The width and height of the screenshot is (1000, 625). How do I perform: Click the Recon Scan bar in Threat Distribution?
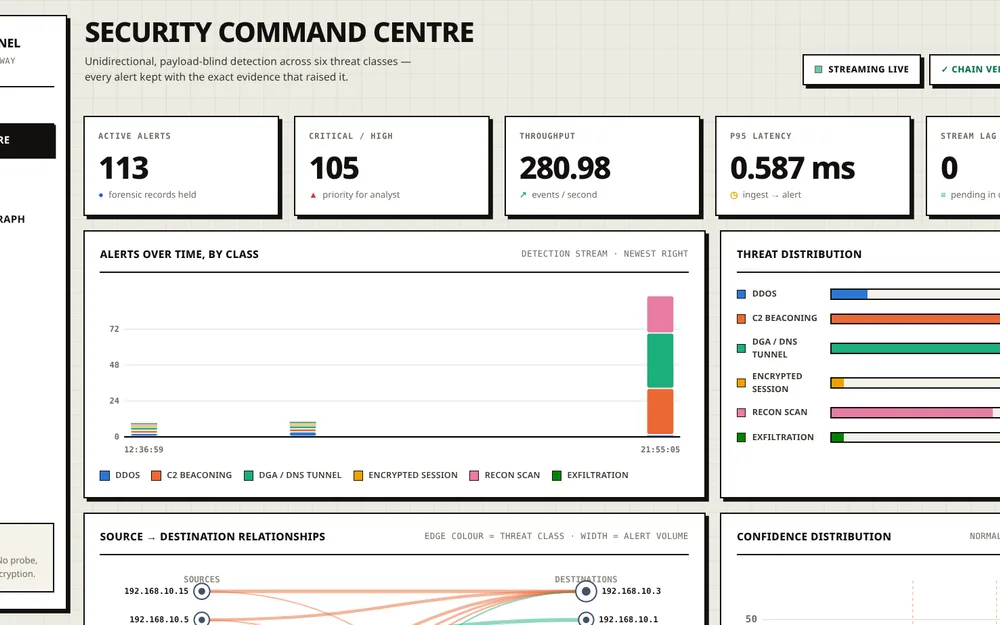pyautogui.click(x=915, y=413)
